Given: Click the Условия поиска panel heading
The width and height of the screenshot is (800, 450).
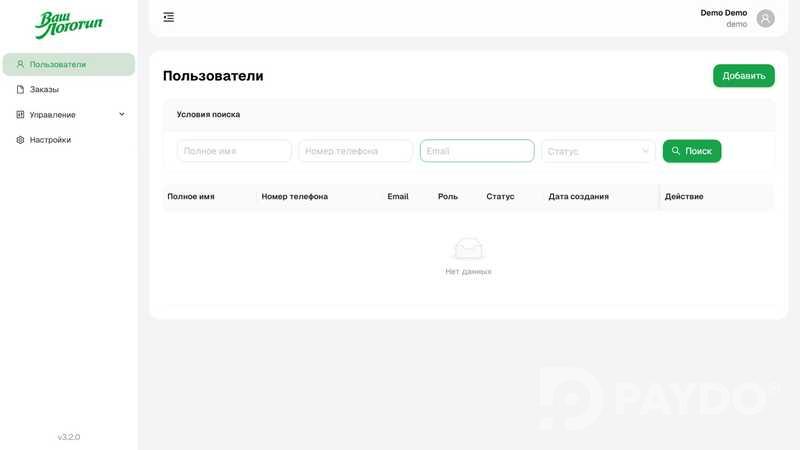Looking at the screenshot, I should point(208,114).
